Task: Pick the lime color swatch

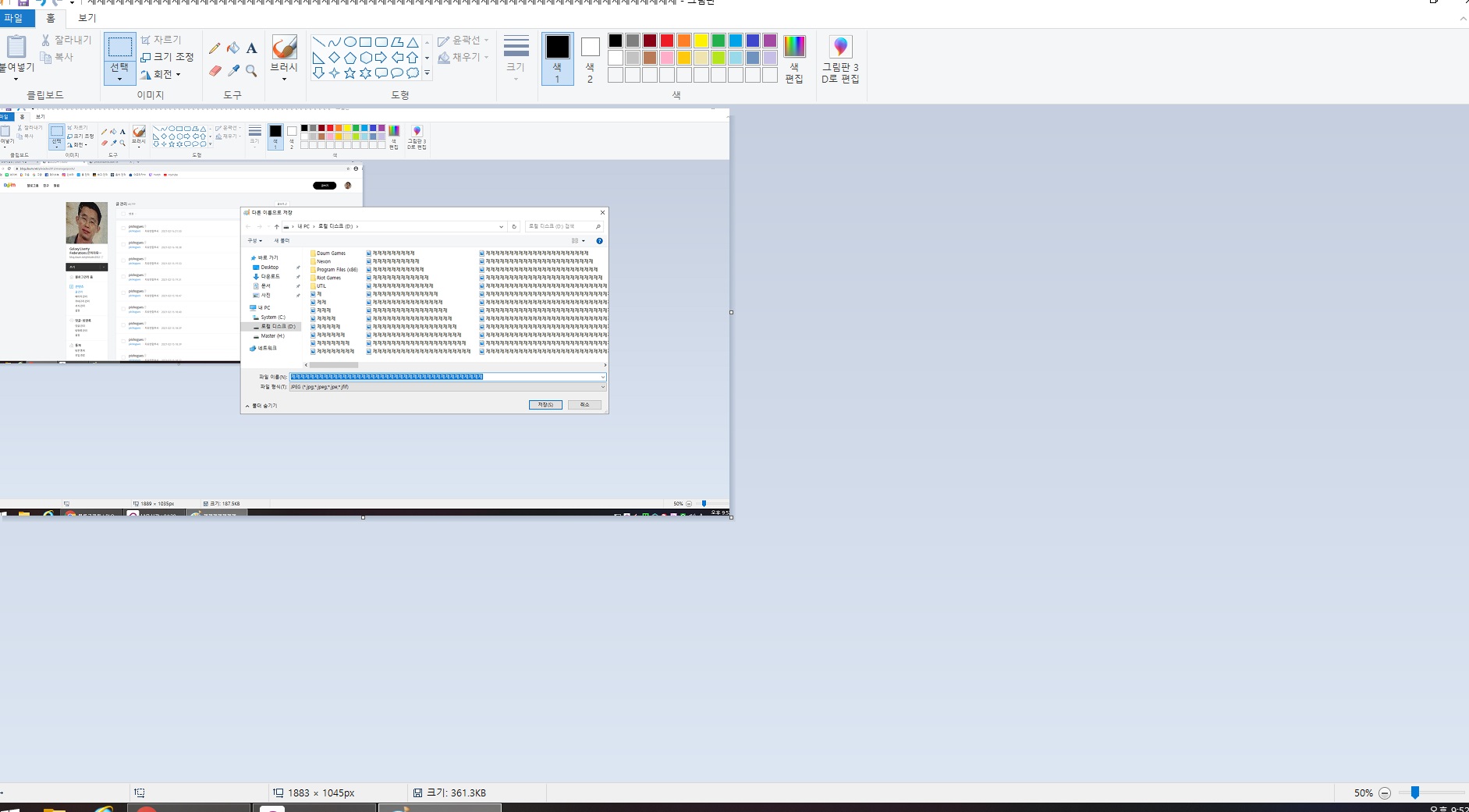Action: click(719, 58)
